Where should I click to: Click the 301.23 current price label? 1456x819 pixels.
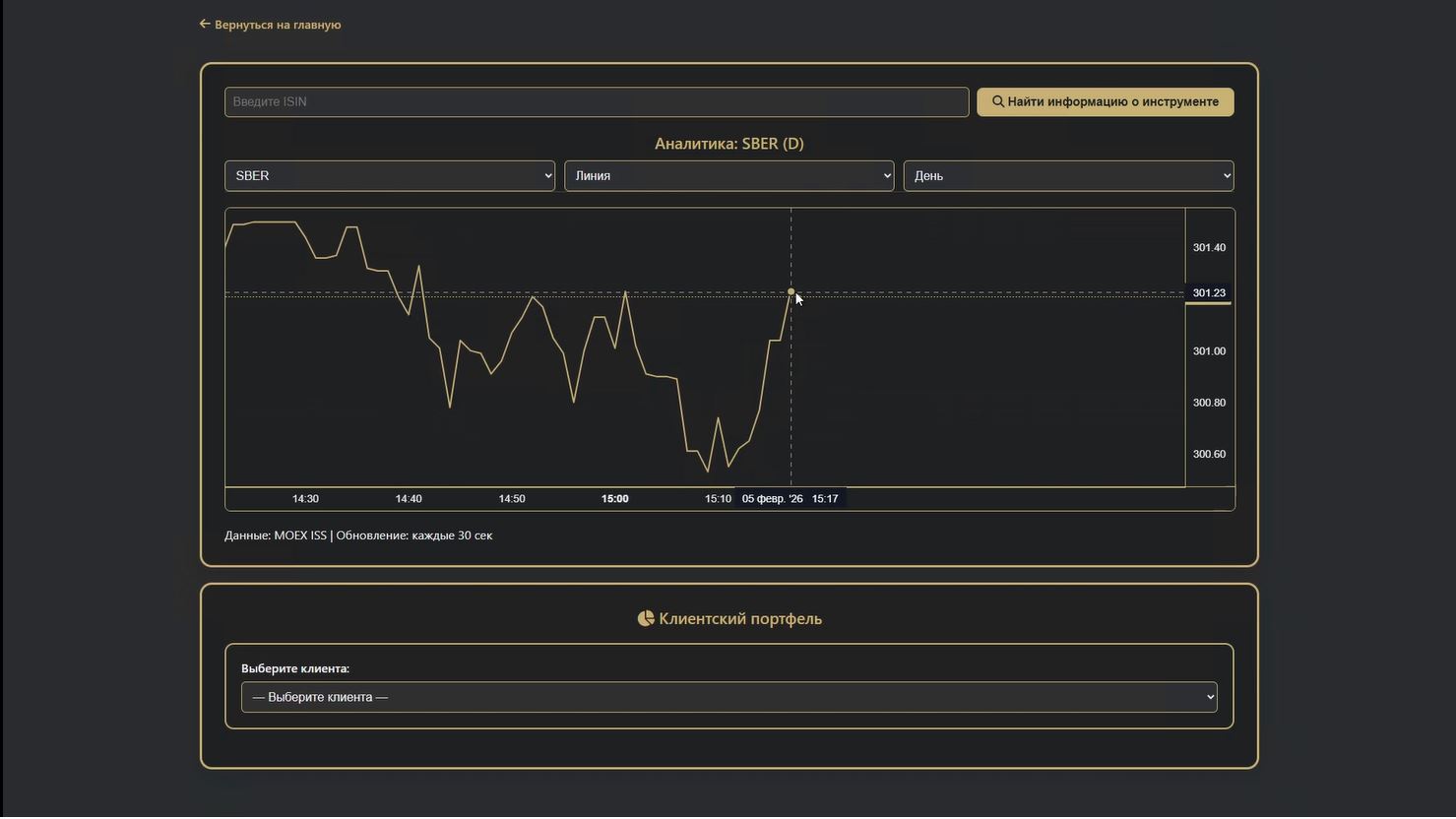(x=1209, y=293)
